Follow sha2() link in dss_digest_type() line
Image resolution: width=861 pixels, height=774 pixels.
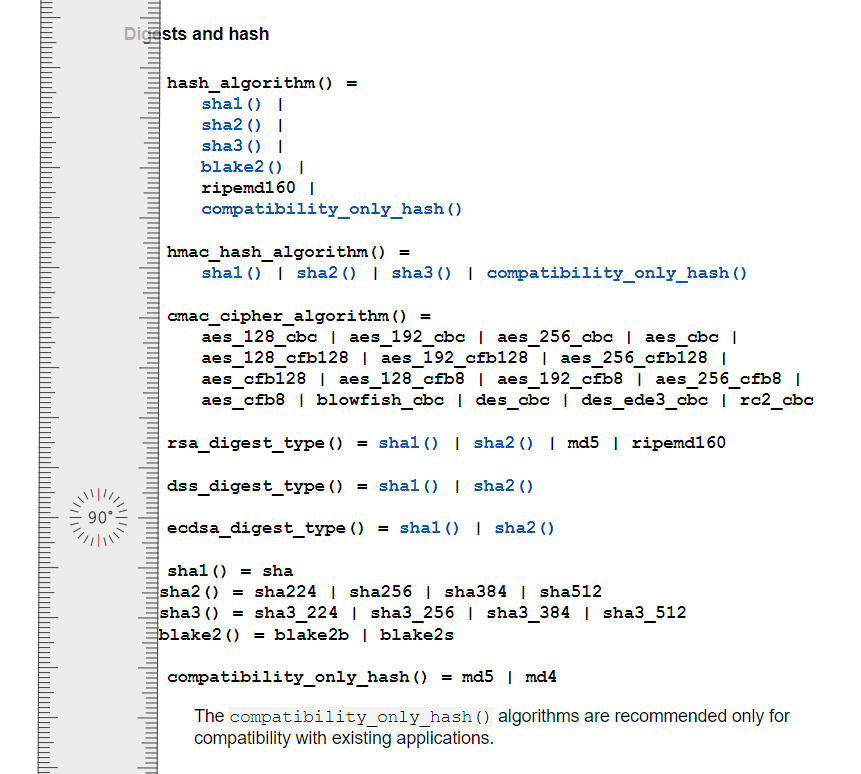(x=504, y=486)
